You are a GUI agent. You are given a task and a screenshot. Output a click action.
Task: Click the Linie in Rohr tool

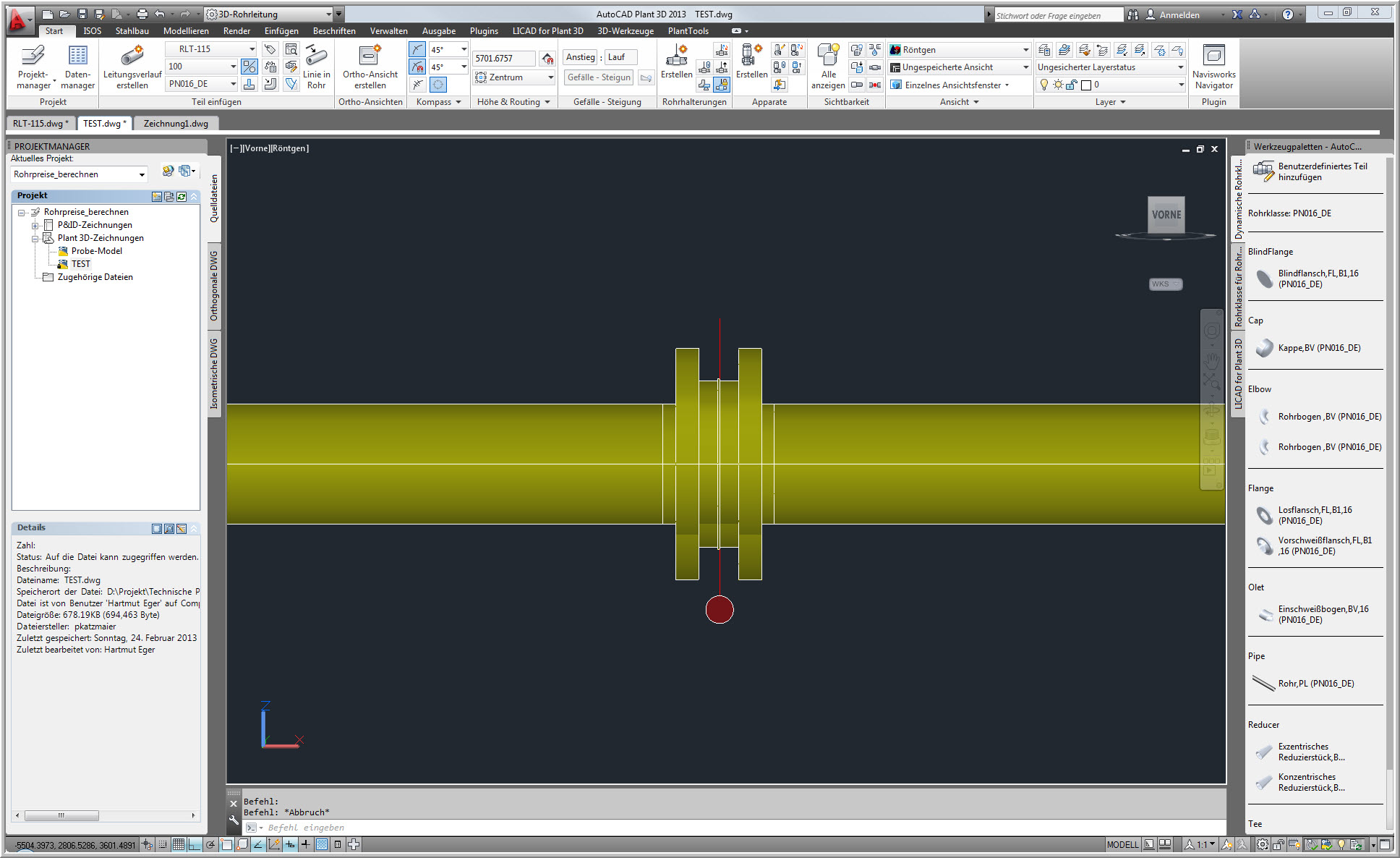point(316,67)
